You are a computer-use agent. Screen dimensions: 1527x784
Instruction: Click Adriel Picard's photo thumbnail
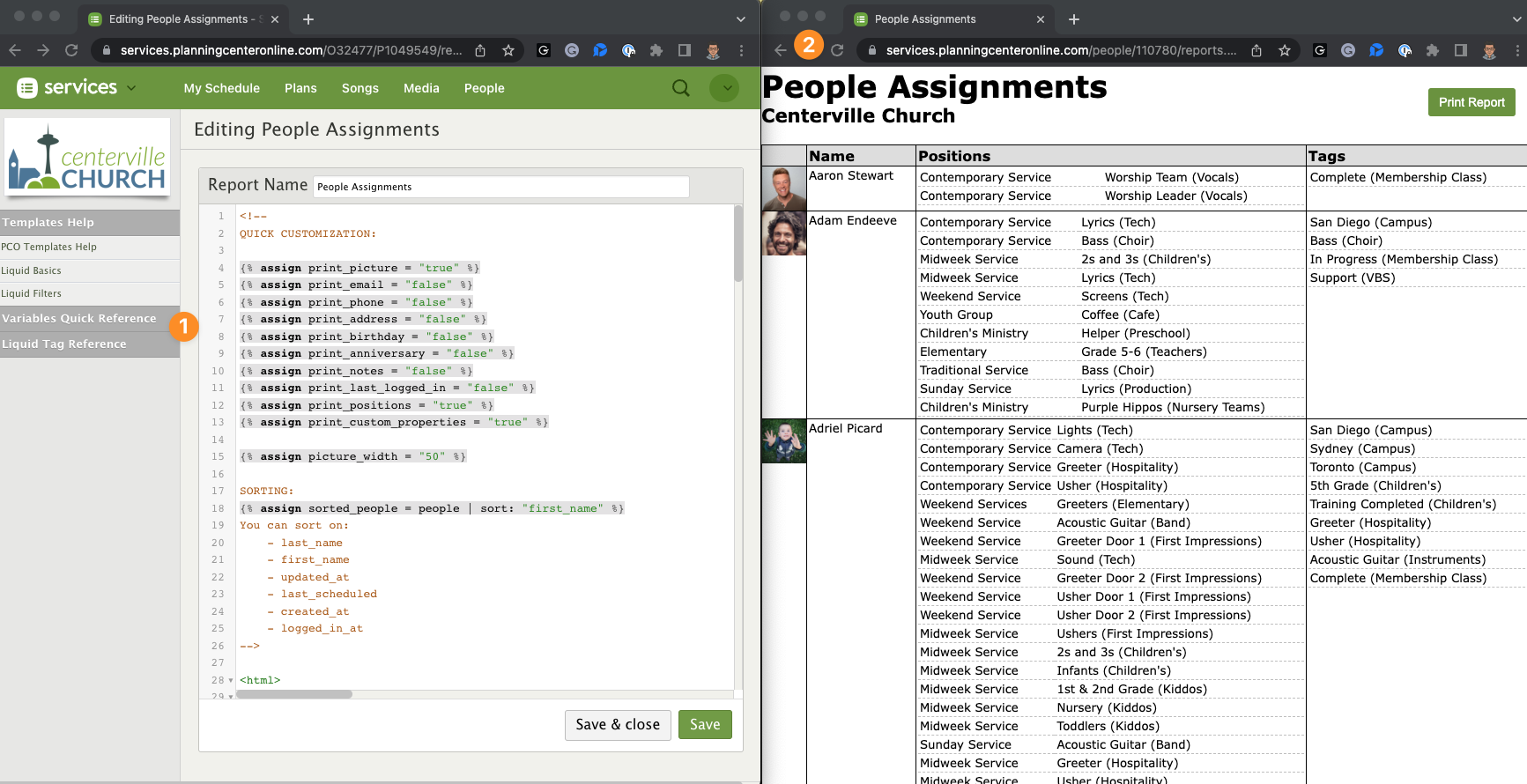(784, 441)
